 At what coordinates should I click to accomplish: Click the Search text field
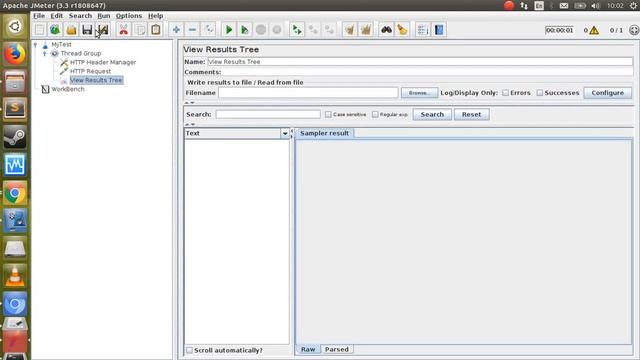tap(268, 114)
